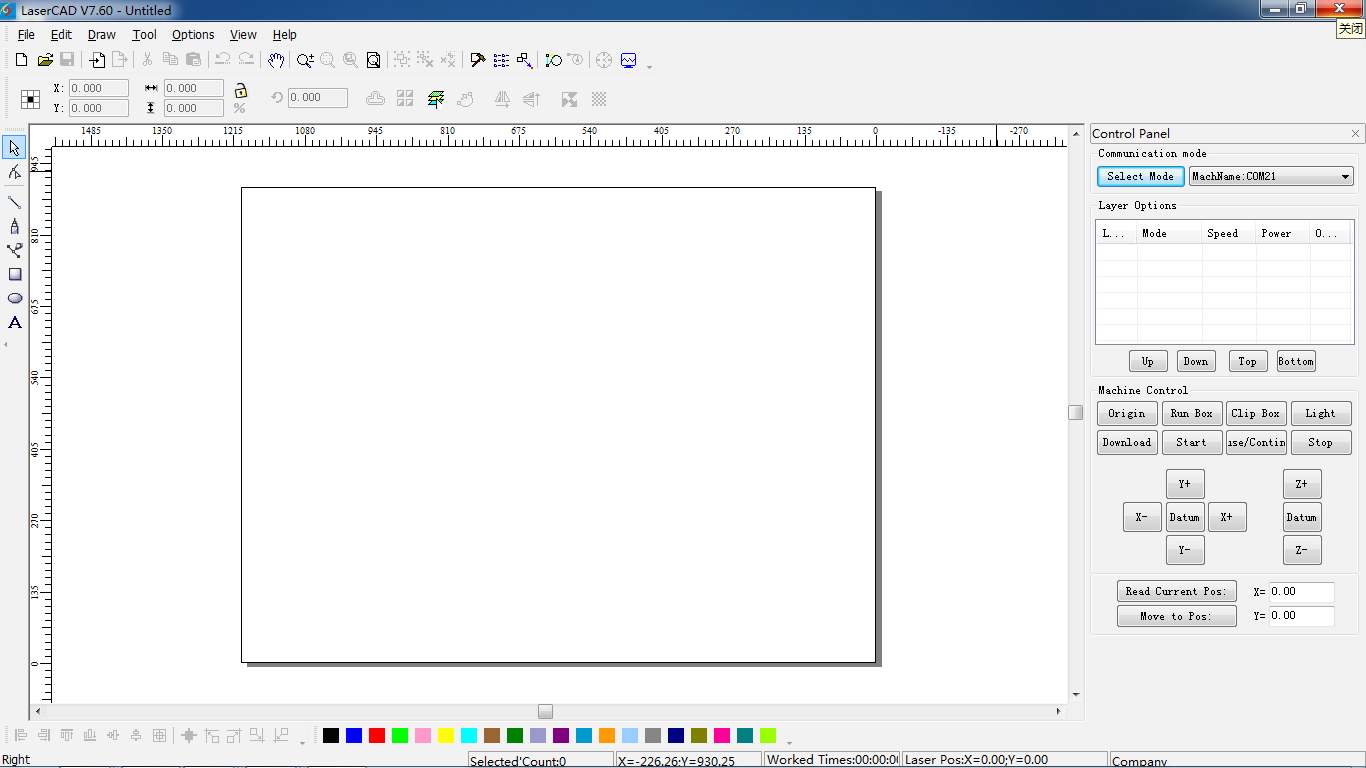Select the arrow Pick tool

[14, 148]
